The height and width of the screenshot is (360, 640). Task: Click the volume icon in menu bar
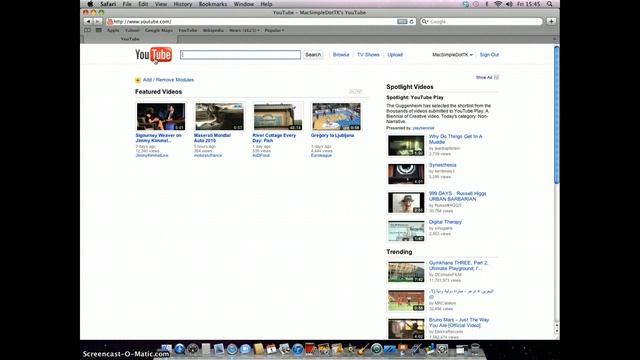tap(509, 4)
